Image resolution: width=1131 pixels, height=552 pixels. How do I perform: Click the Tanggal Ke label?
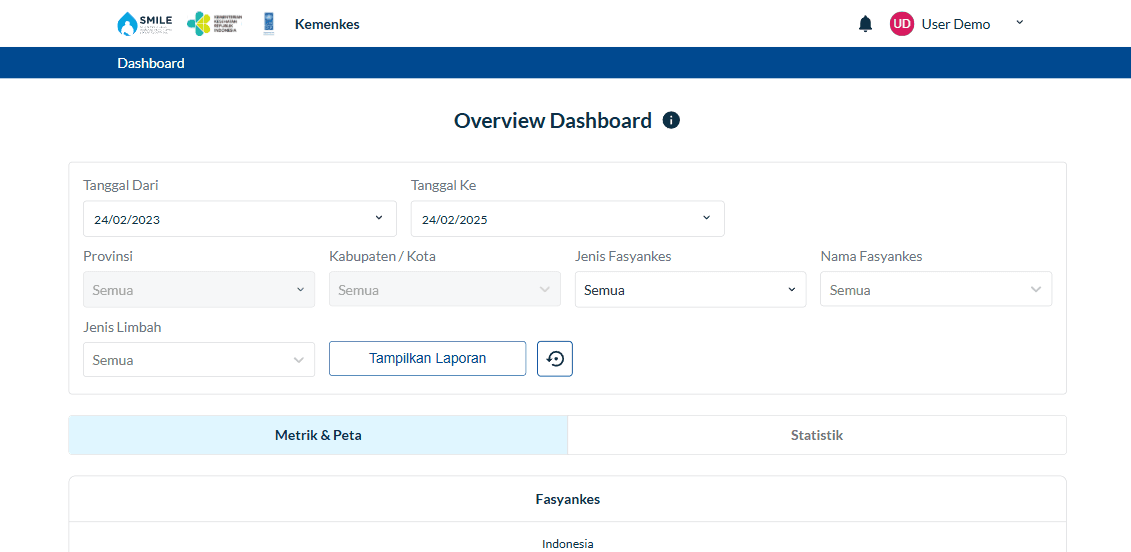click(444, 185)
